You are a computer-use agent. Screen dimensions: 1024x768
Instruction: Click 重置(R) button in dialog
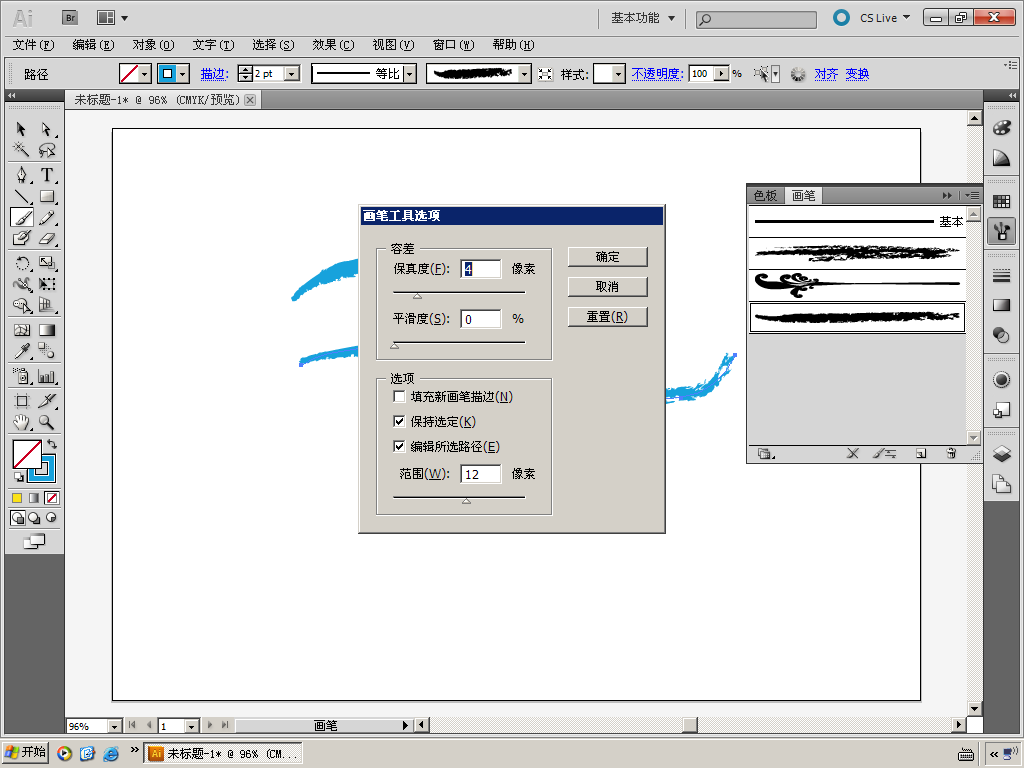(607, 317)
